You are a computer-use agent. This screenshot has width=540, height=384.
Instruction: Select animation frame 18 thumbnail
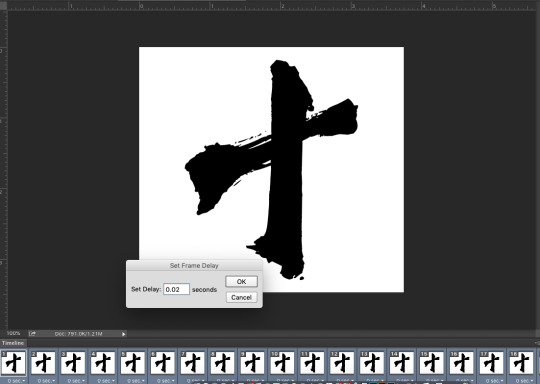click(521, 363)
